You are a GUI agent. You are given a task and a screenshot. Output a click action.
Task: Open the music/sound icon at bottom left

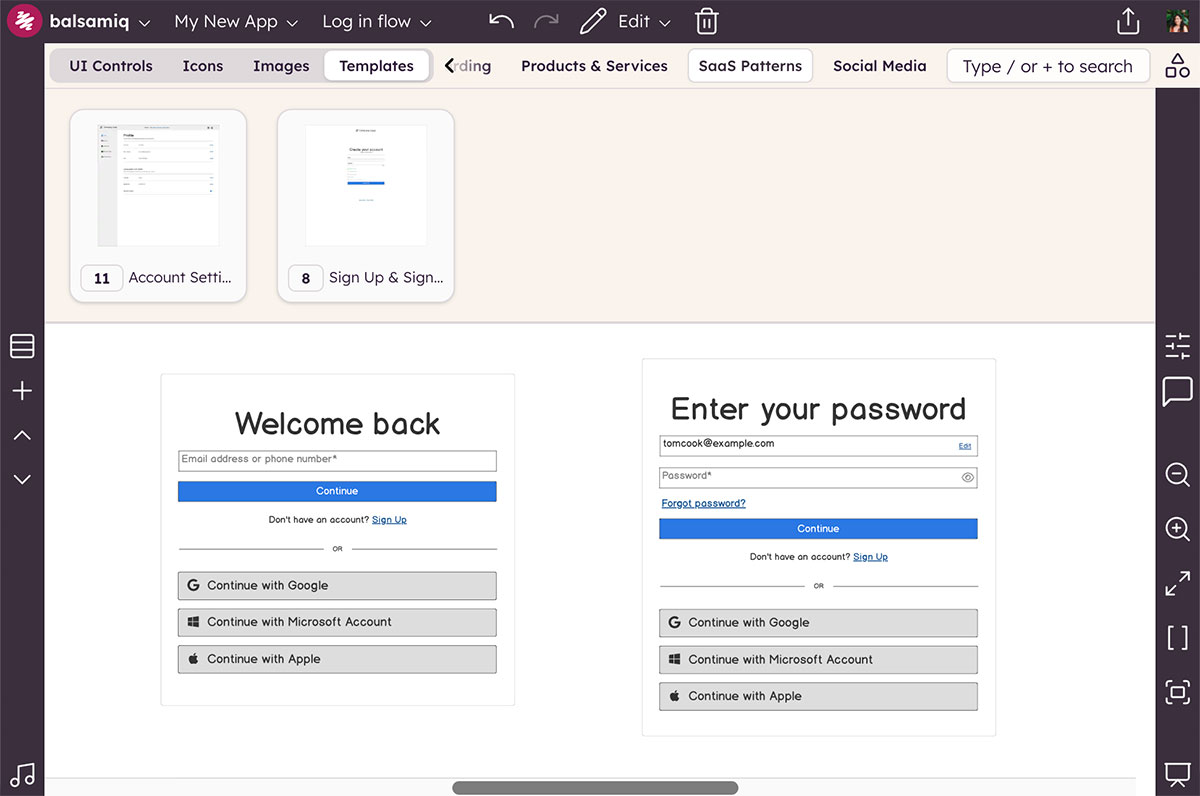point(22,775)
